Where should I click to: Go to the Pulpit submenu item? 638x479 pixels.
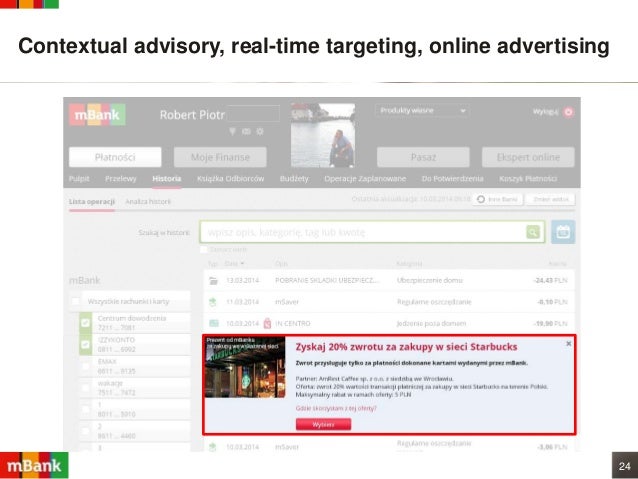click(x=79, y=179)
